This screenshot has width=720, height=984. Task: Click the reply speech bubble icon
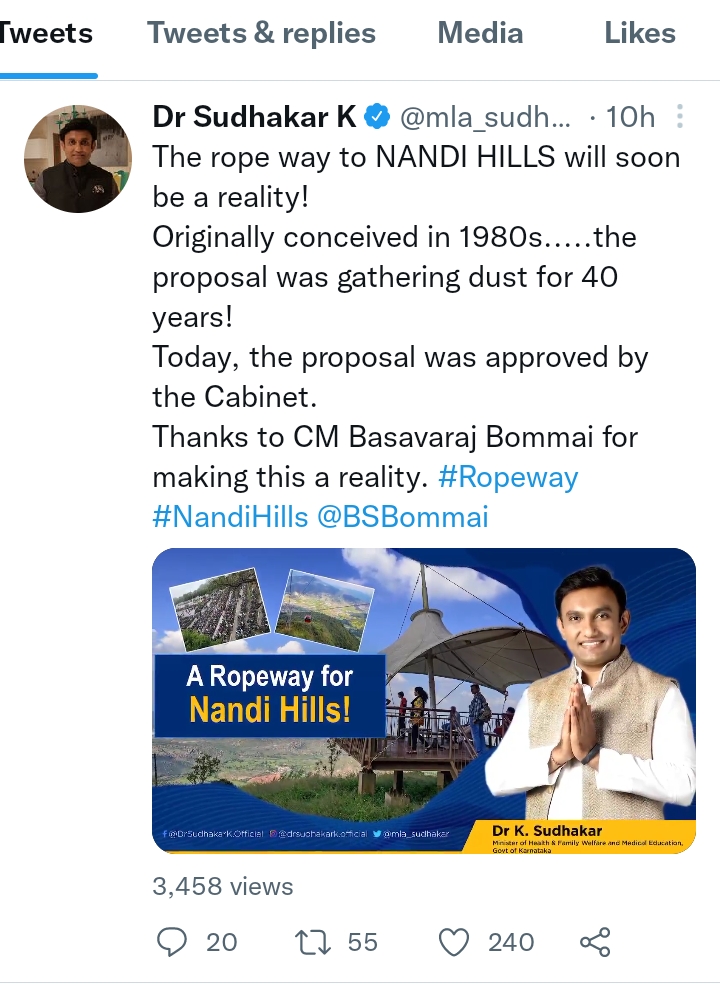pos(173,942)
